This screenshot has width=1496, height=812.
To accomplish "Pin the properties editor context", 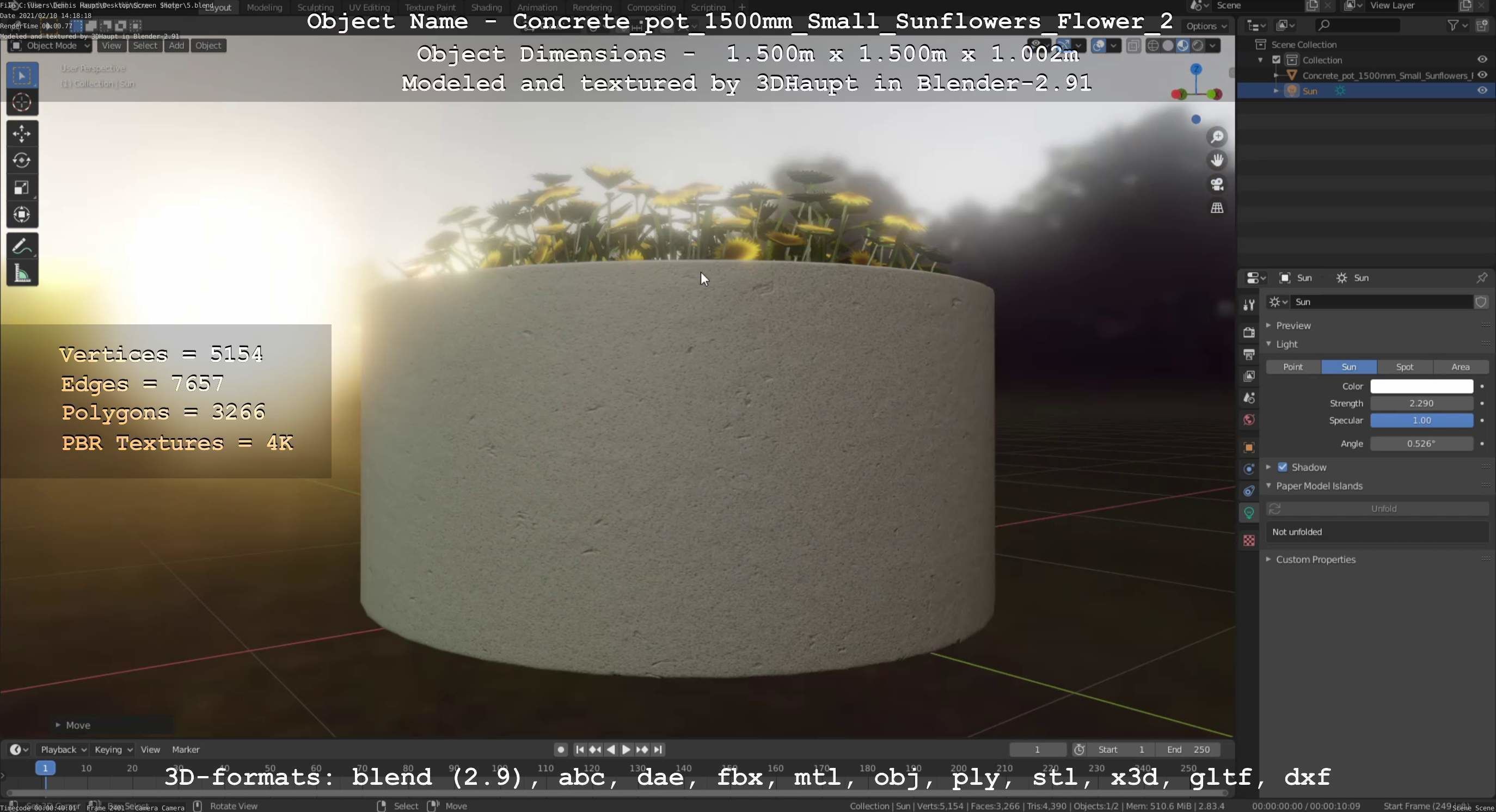I will click(x=1481, y=278).
